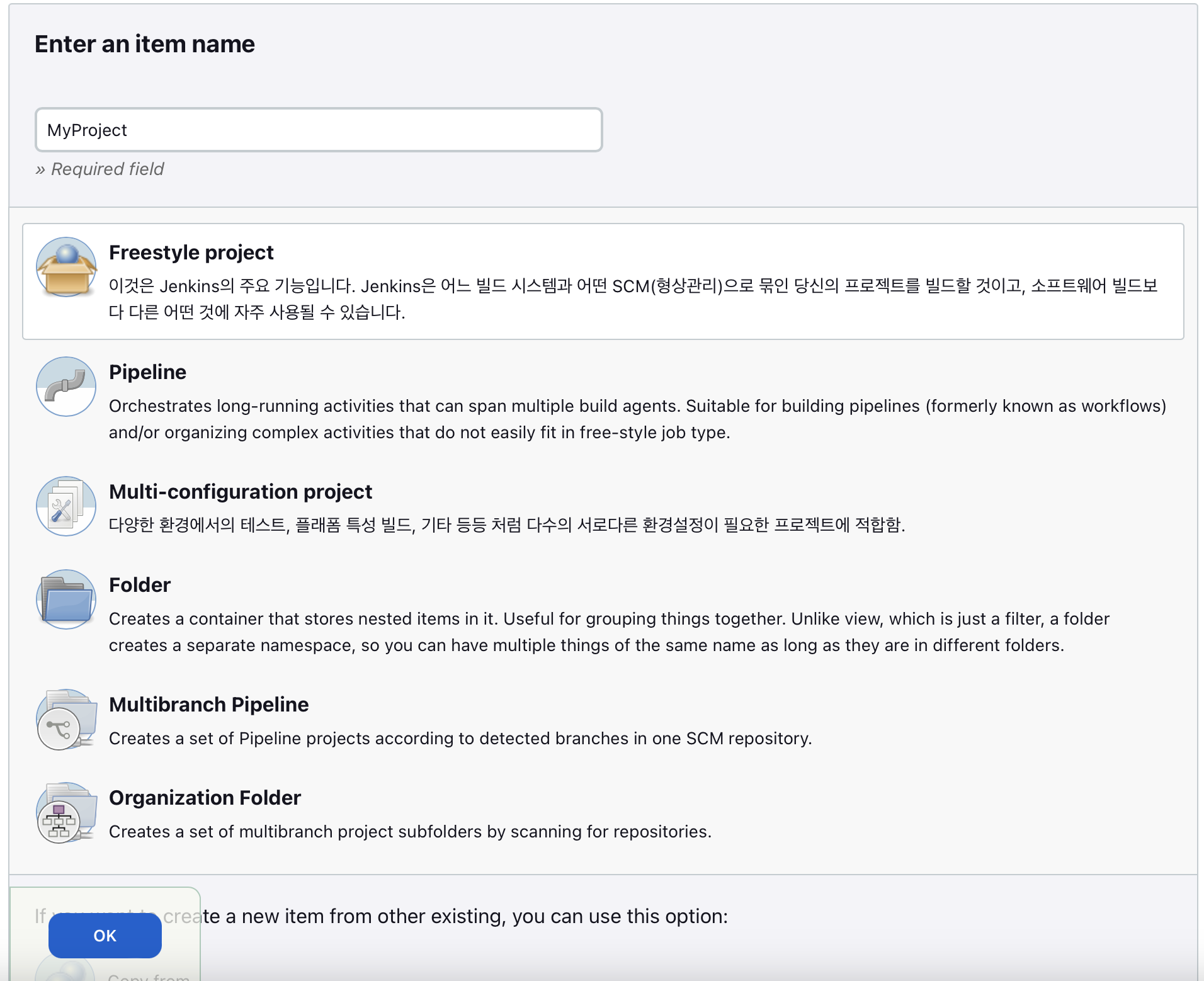The image size is (1204, 981).
Task: Select the Pipeline title
Action: click(148, 372)
